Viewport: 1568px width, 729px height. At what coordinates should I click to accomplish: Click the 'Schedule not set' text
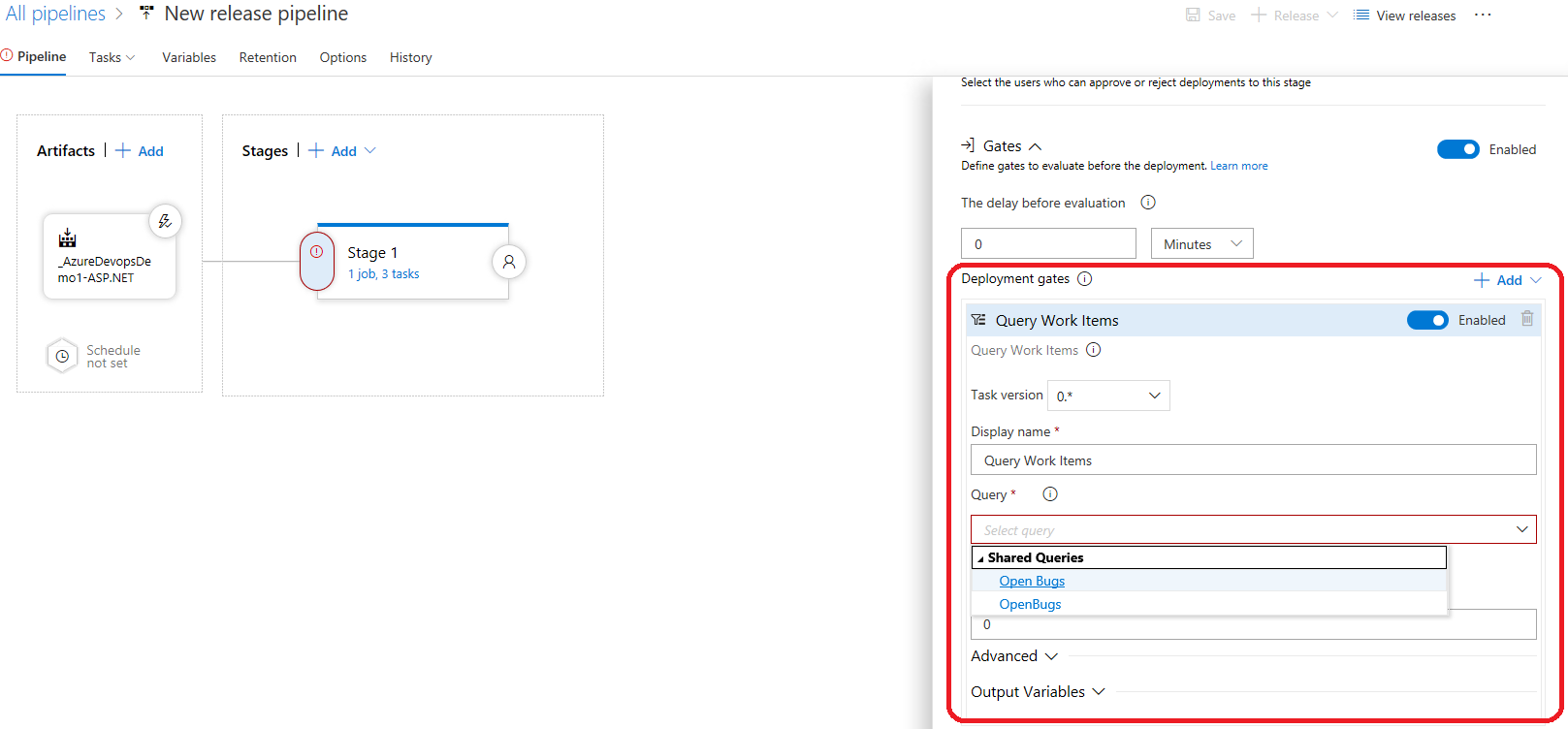point(113,357)
